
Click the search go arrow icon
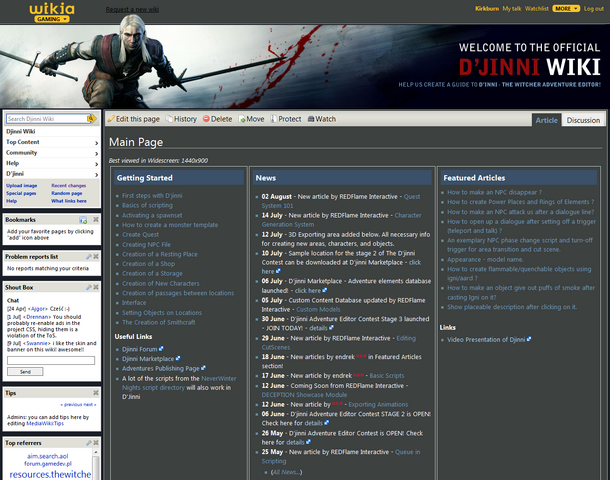pos(92,119)
